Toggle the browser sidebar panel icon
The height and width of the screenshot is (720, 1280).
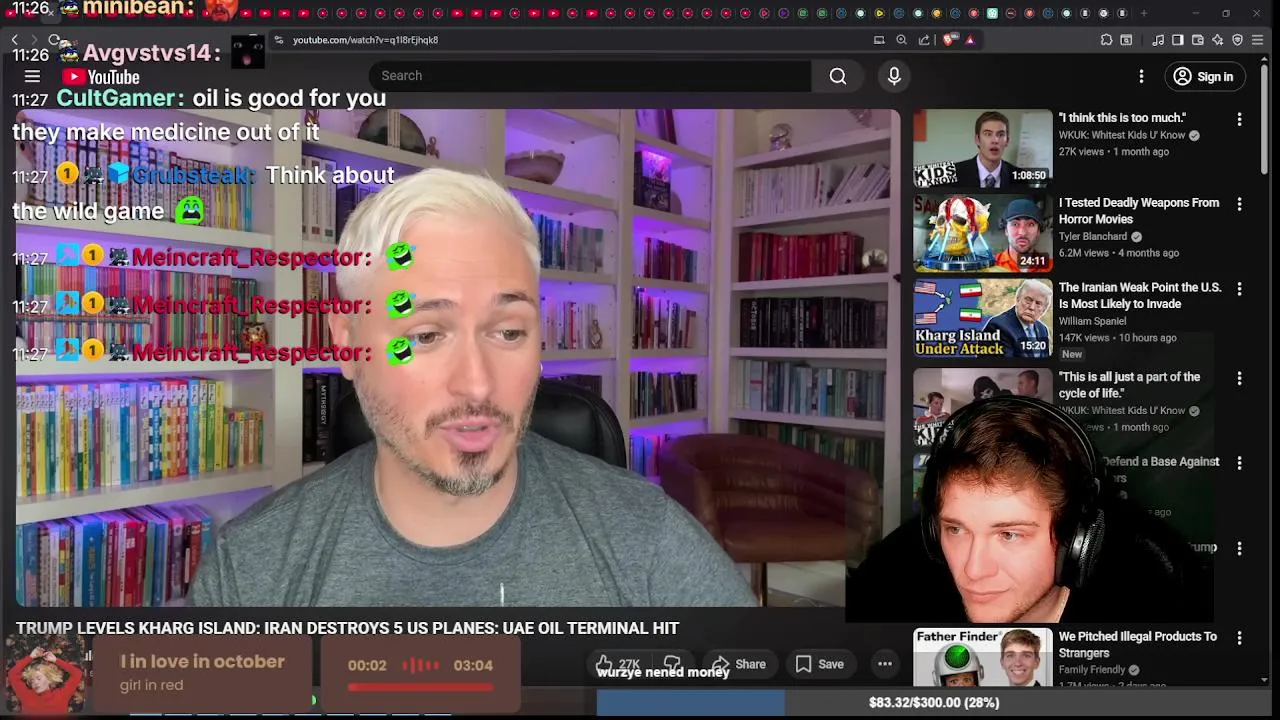[x=1178, y=40]
